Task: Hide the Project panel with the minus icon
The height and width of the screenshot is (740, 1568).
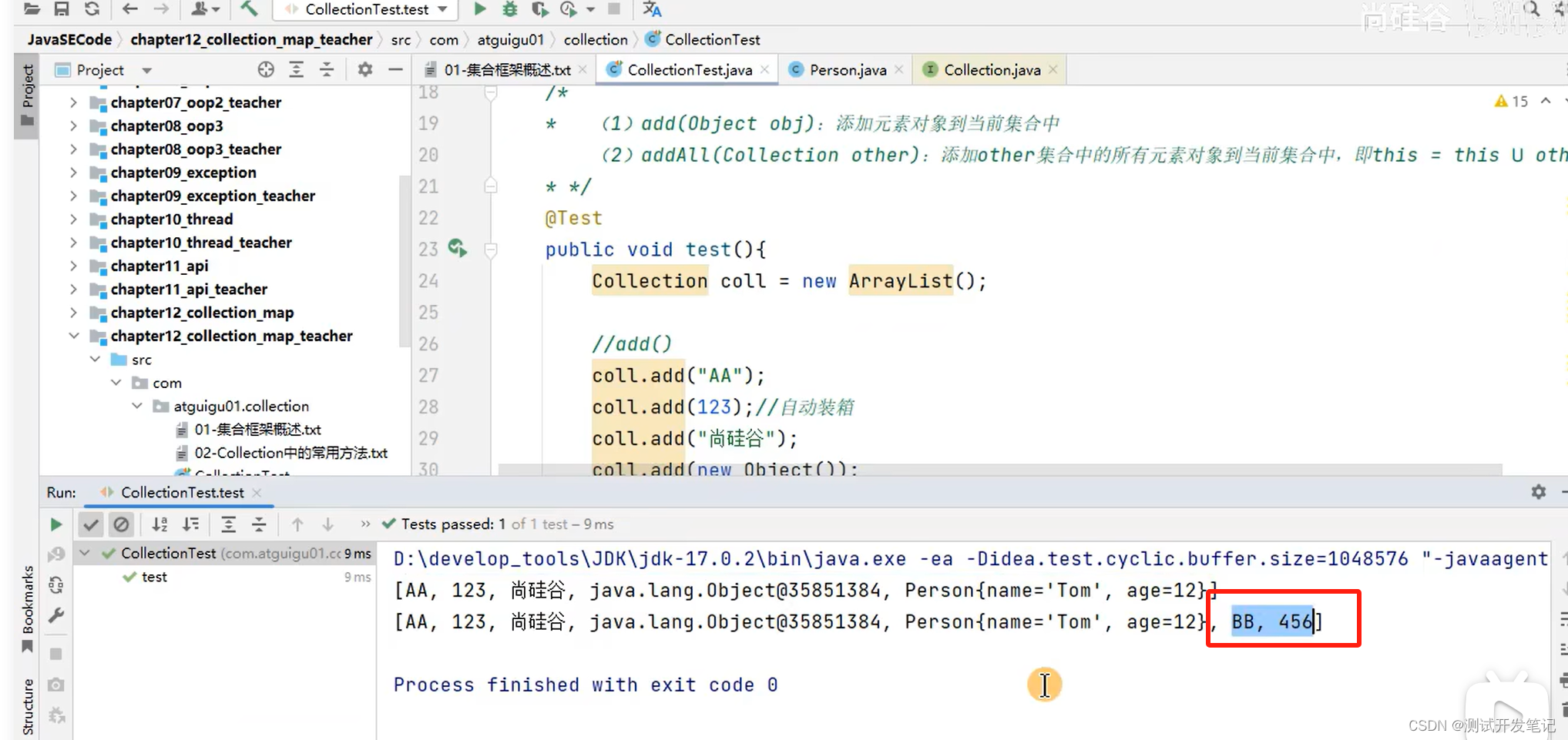Action: [395, 70]
